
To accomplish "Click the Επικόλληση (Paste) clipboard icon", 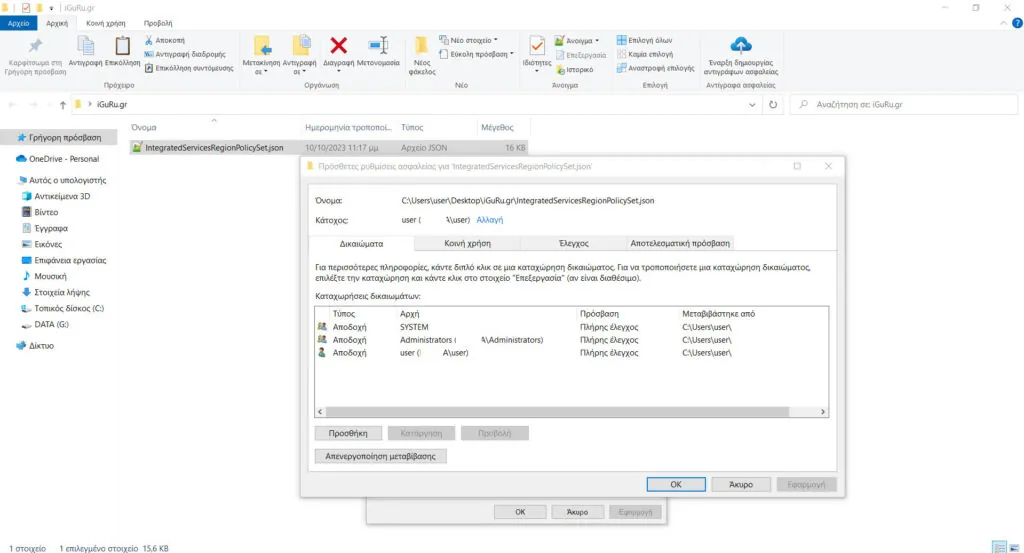I will pos(122,46).
